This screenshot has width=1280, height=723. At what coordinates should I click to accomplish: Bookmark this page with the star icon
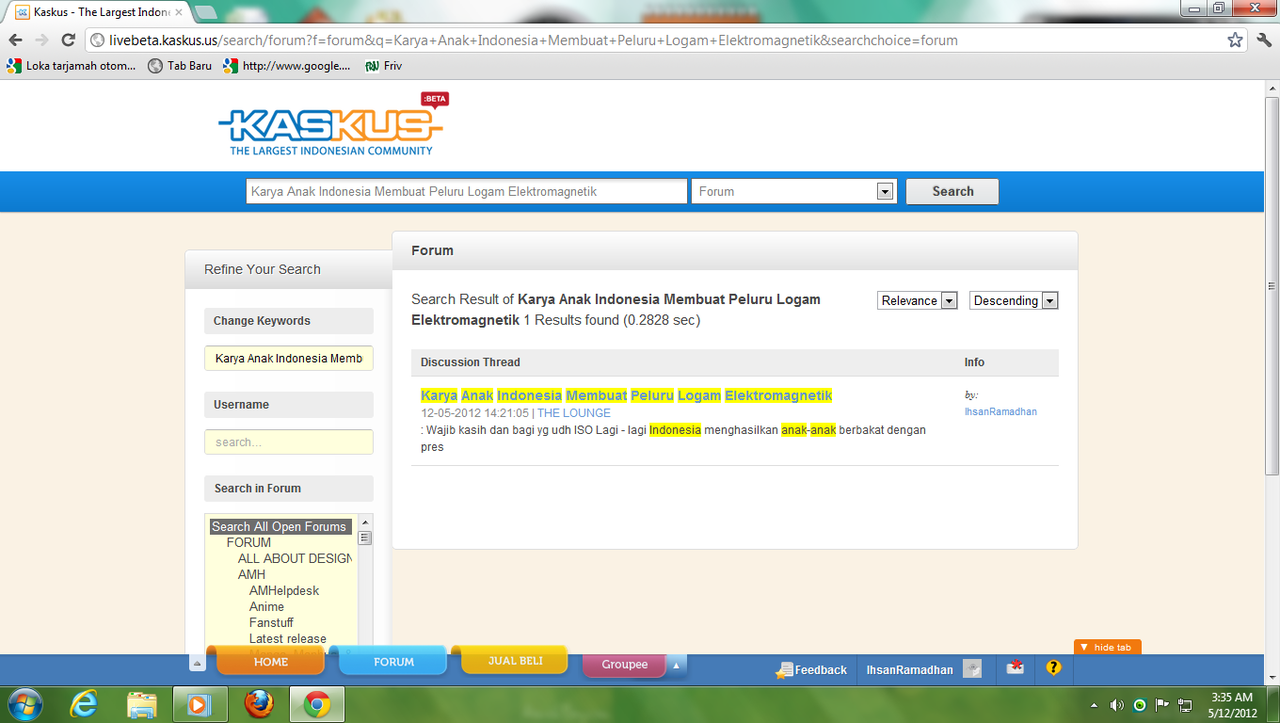(x=1235, y=40)
